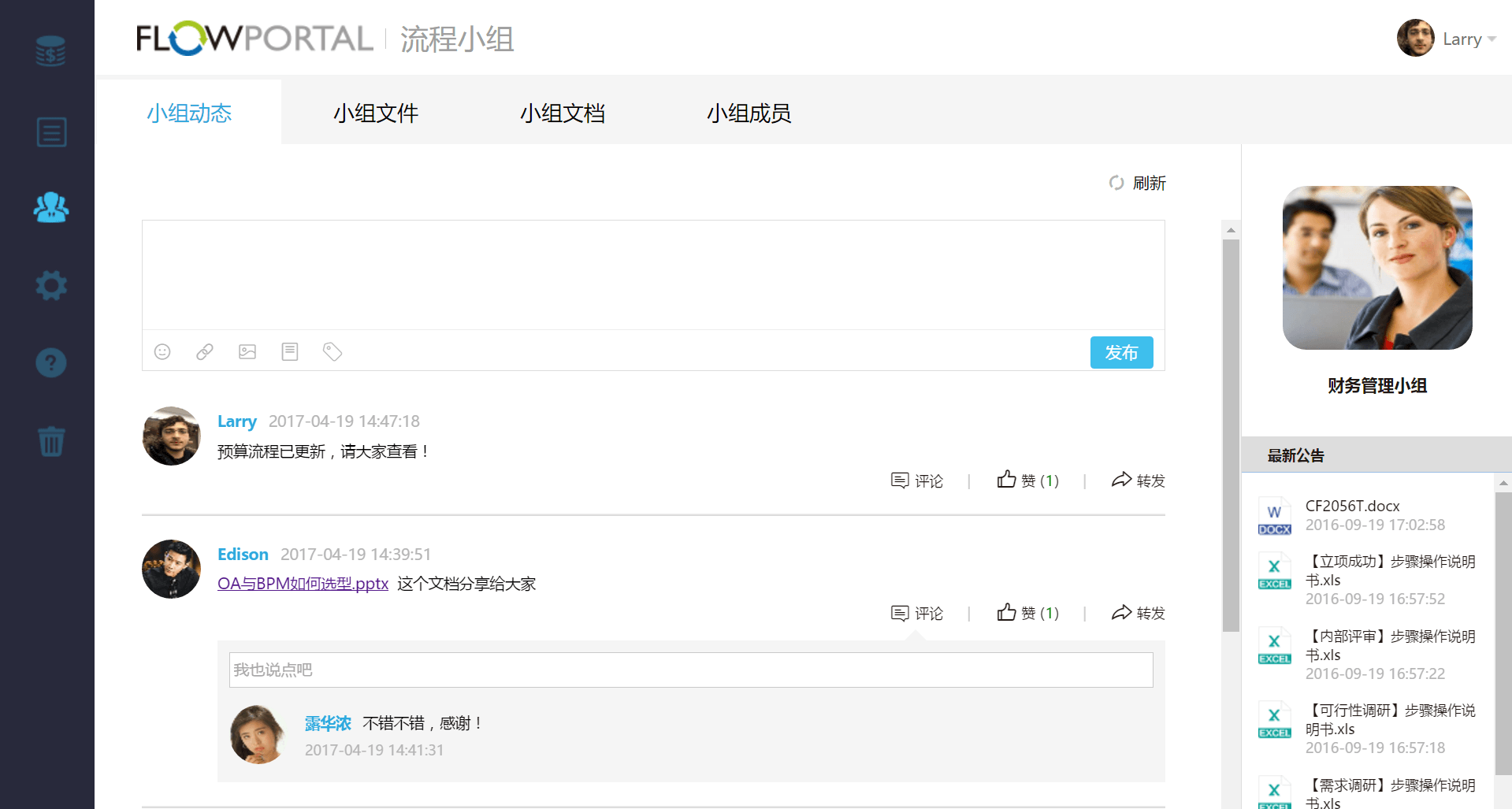Click the link attachment icon in editor
The height and width of the screenshot is (809, 1512).
point(205,351)
